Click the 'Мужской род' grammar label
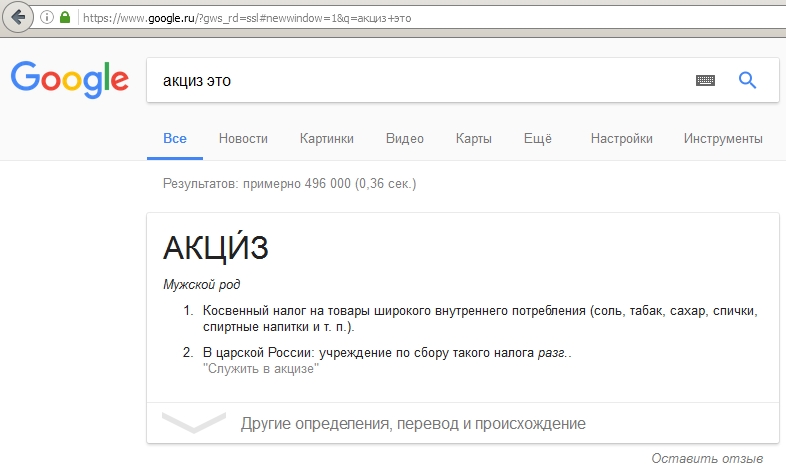The width and height of the screenshot is (786, 467). coord(202,285)
